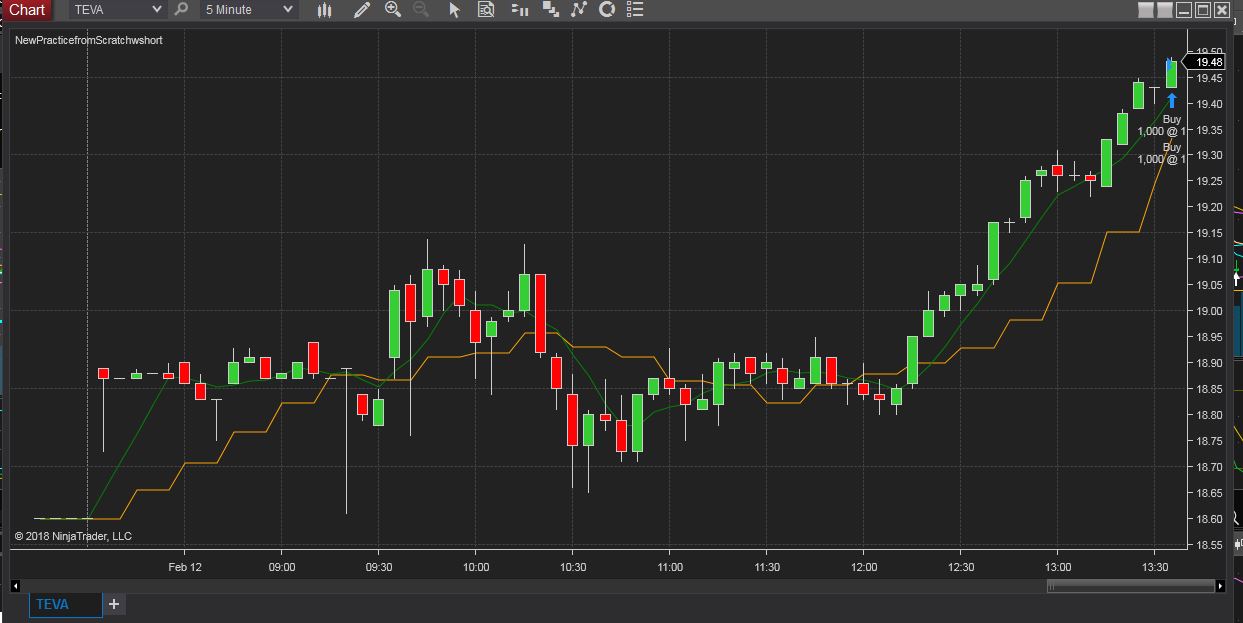Click the Zoom Out magnifier
Viewport: 1243px width, 623px height.
(421, 10)
